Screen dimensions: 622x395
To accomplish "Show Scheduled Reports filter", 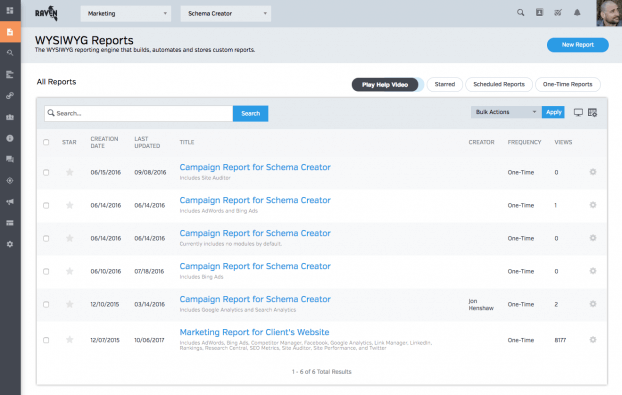I will click(499, 84).
